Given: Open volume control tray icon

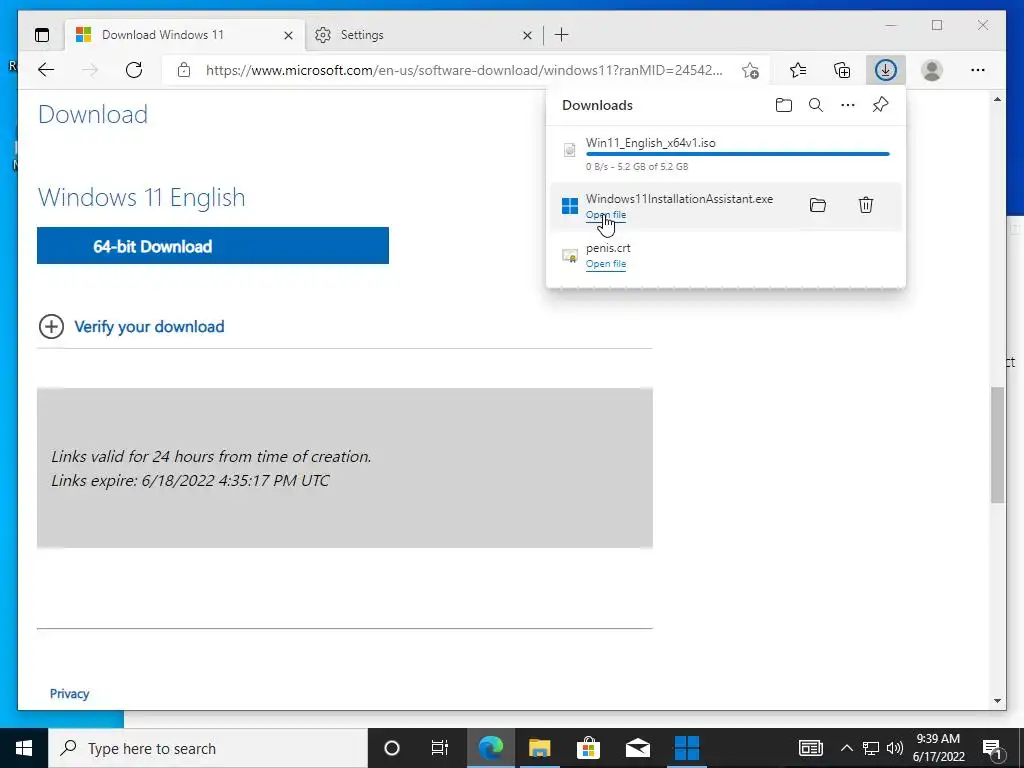Looking at the screenshot, I should tap(895, 748).
